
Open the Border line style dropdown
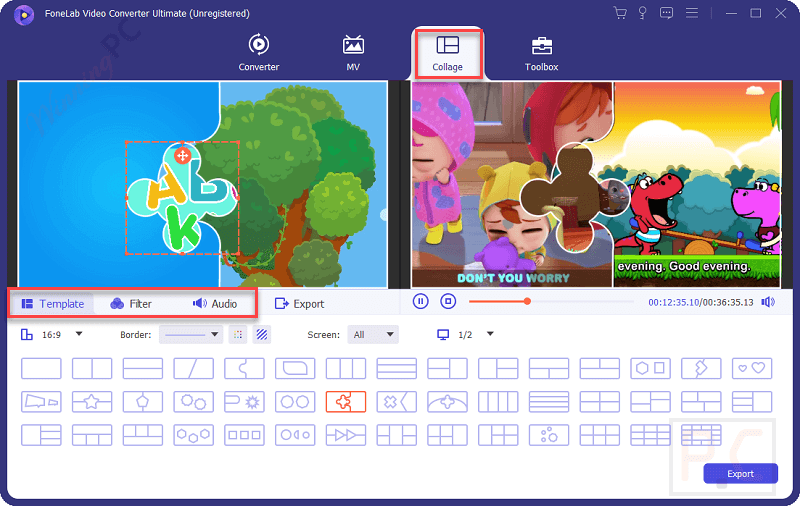coord(190,335)
